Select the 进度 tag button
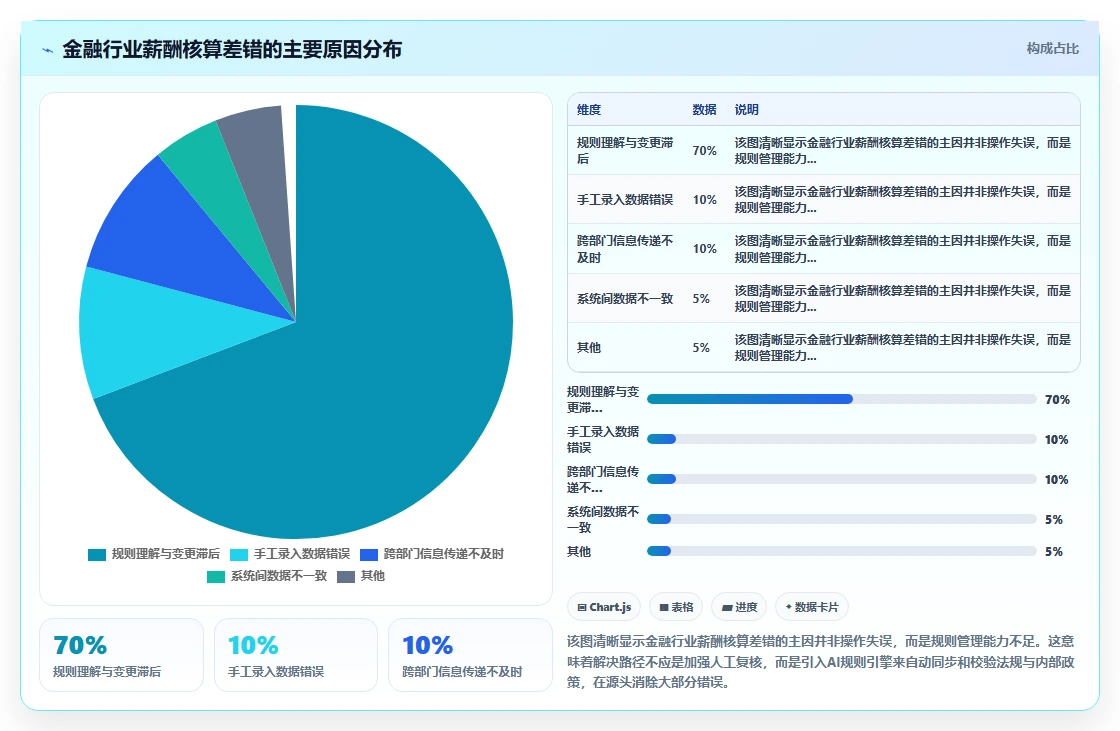 (739, 607)
